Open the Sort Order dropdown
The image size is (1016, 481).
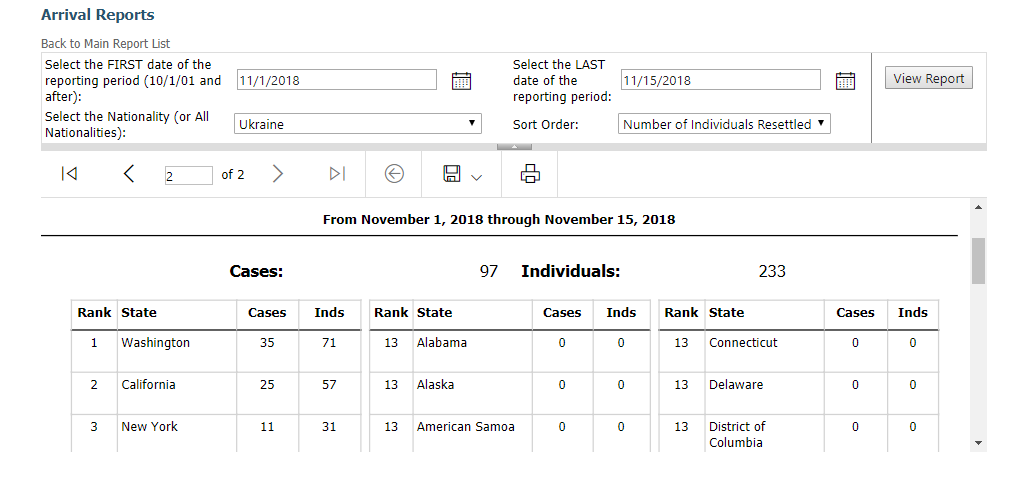click(724, 124)
